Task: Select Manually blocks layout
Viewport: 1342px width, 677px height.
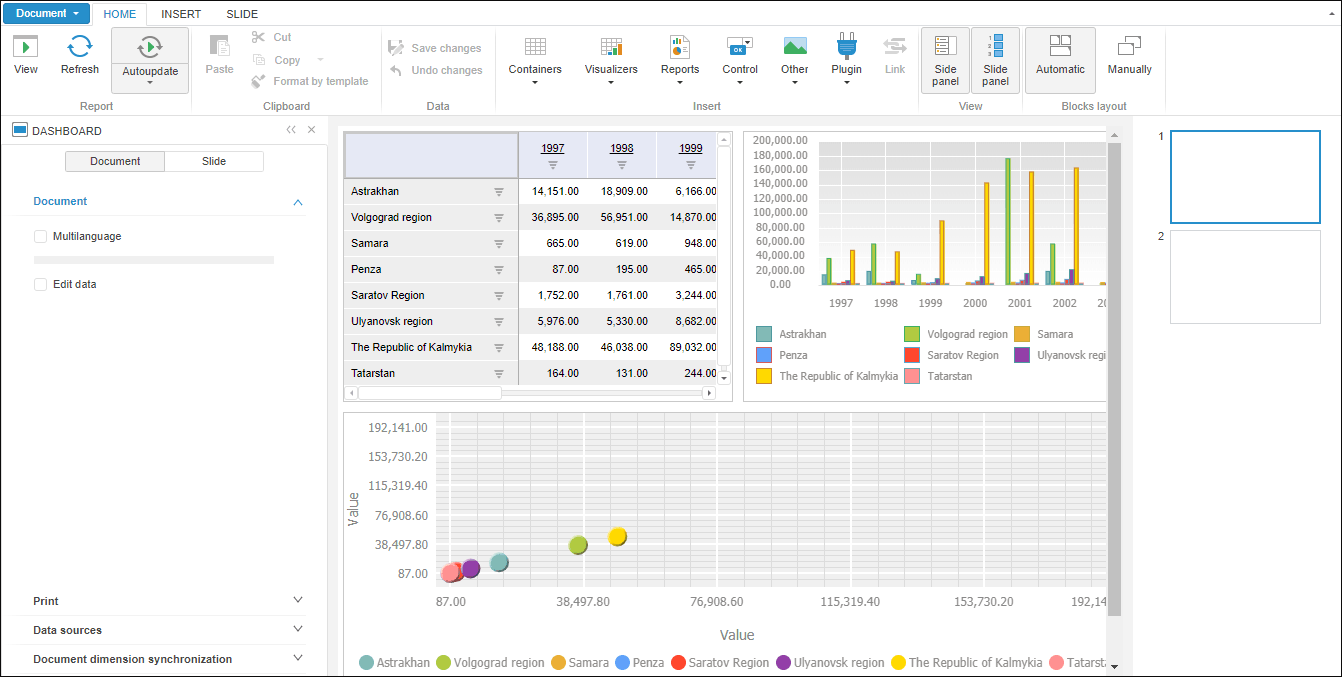Action: coord(1129,57)
